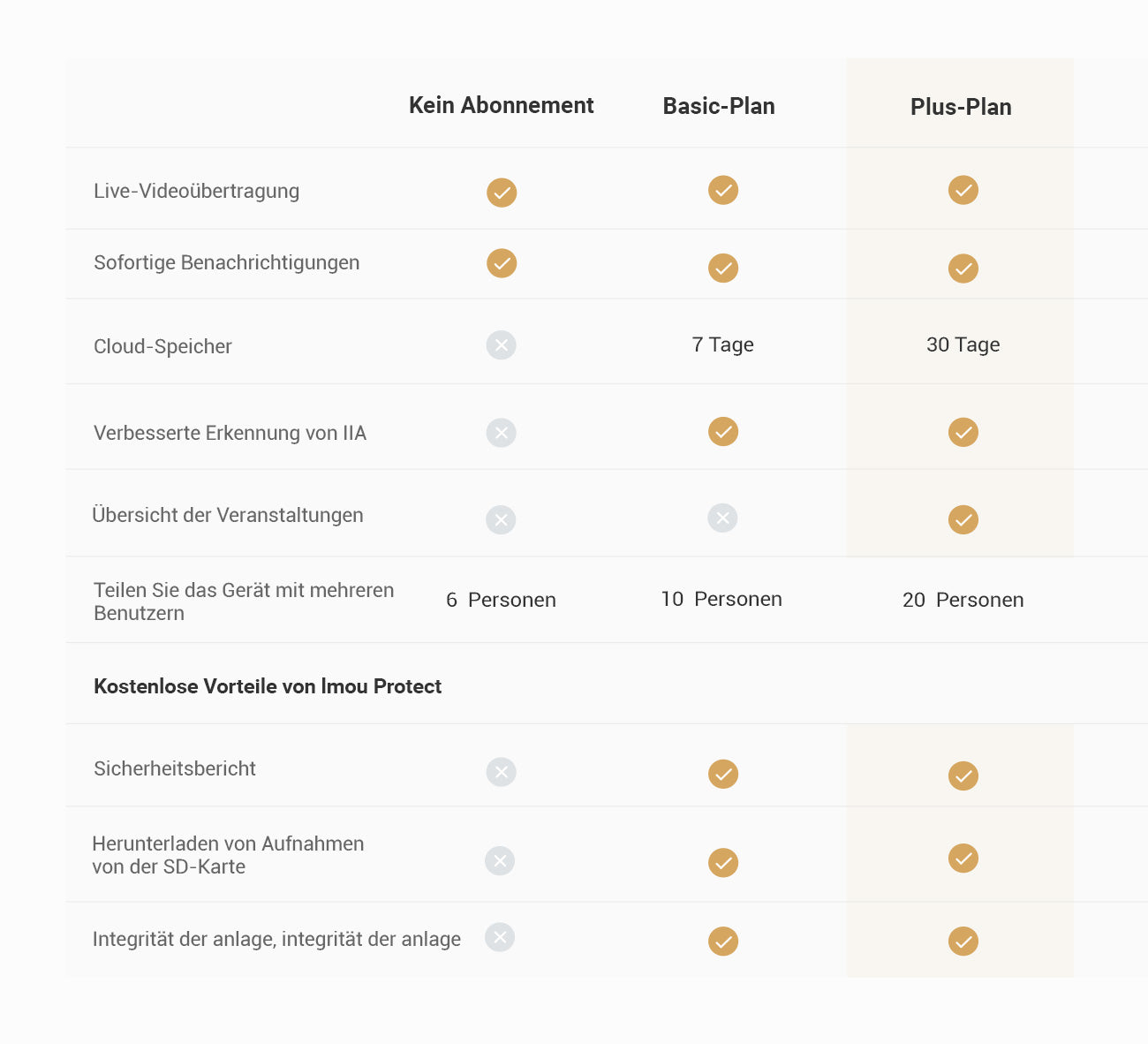Click the 30 Tage cloud storage value
The width and height of the screenshot is (1148, 1044).
963,344
